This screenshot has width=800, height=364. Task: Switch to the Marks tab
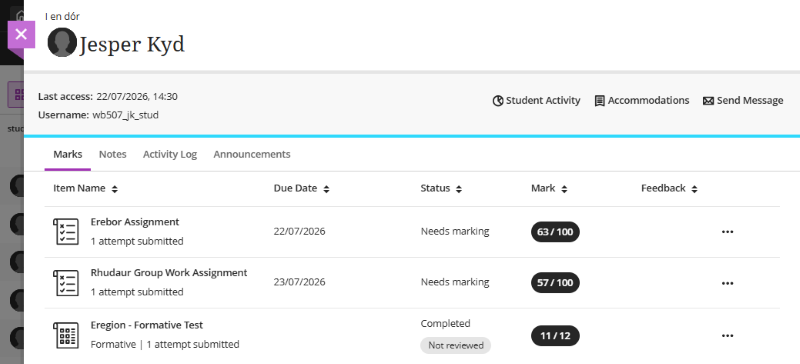click(x=68, y=154)
